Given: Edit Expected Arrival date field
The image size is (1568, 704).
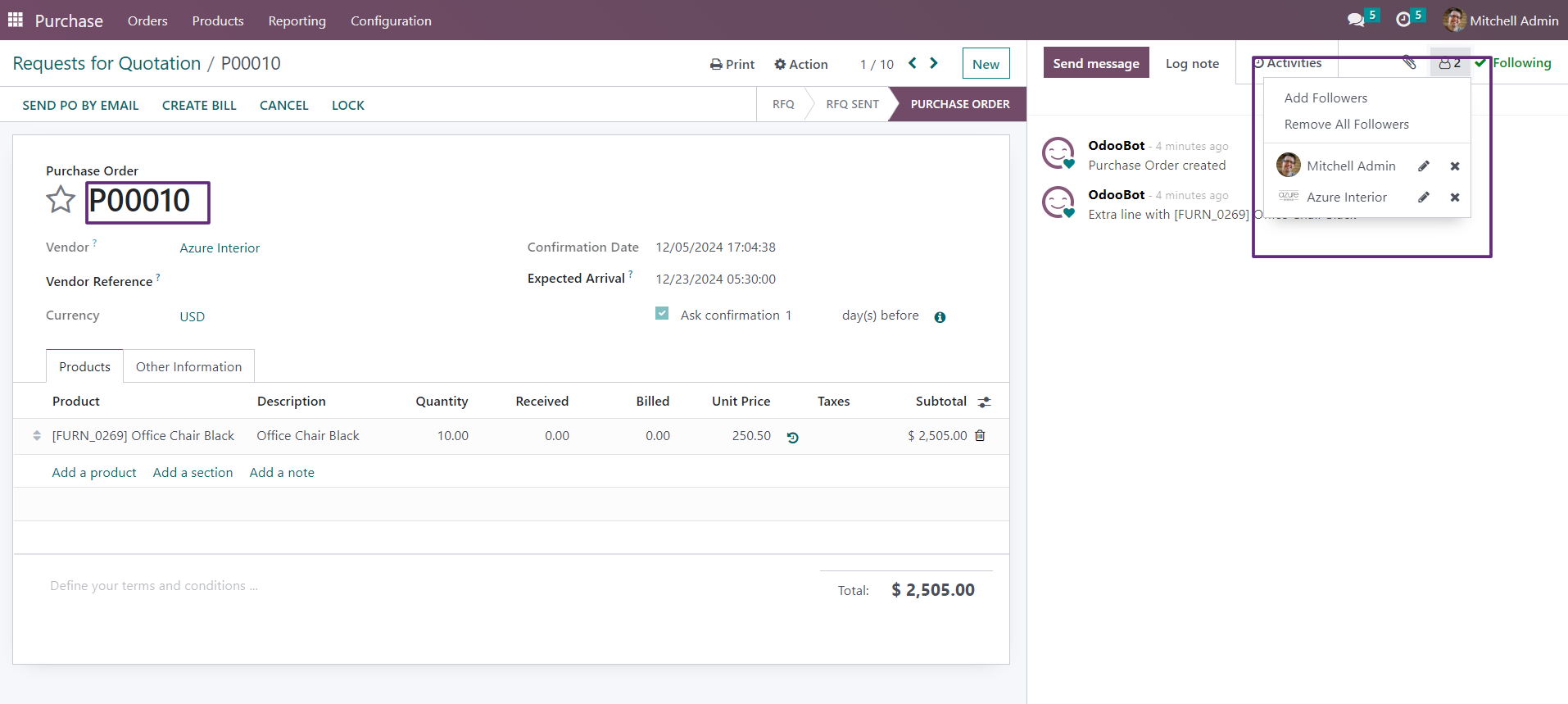Looking at the screenshot, I should (715, 279).
